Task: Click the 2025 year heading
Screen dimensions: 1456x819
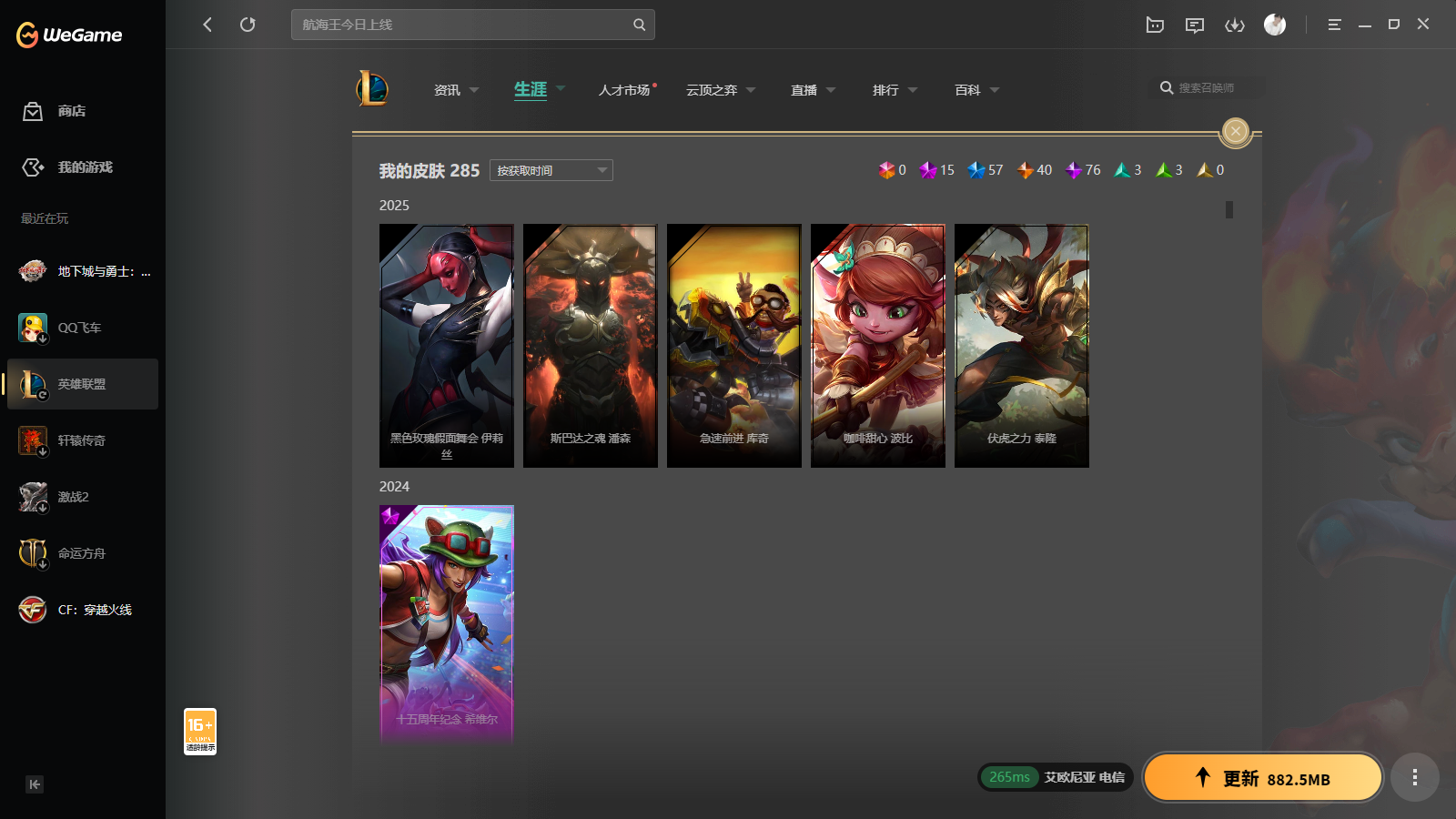Action: 394,206
